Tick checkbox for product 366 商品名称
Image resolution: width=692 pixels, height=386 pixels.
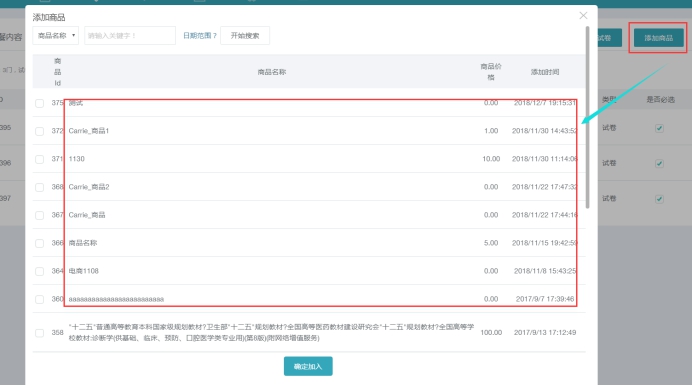40,243
